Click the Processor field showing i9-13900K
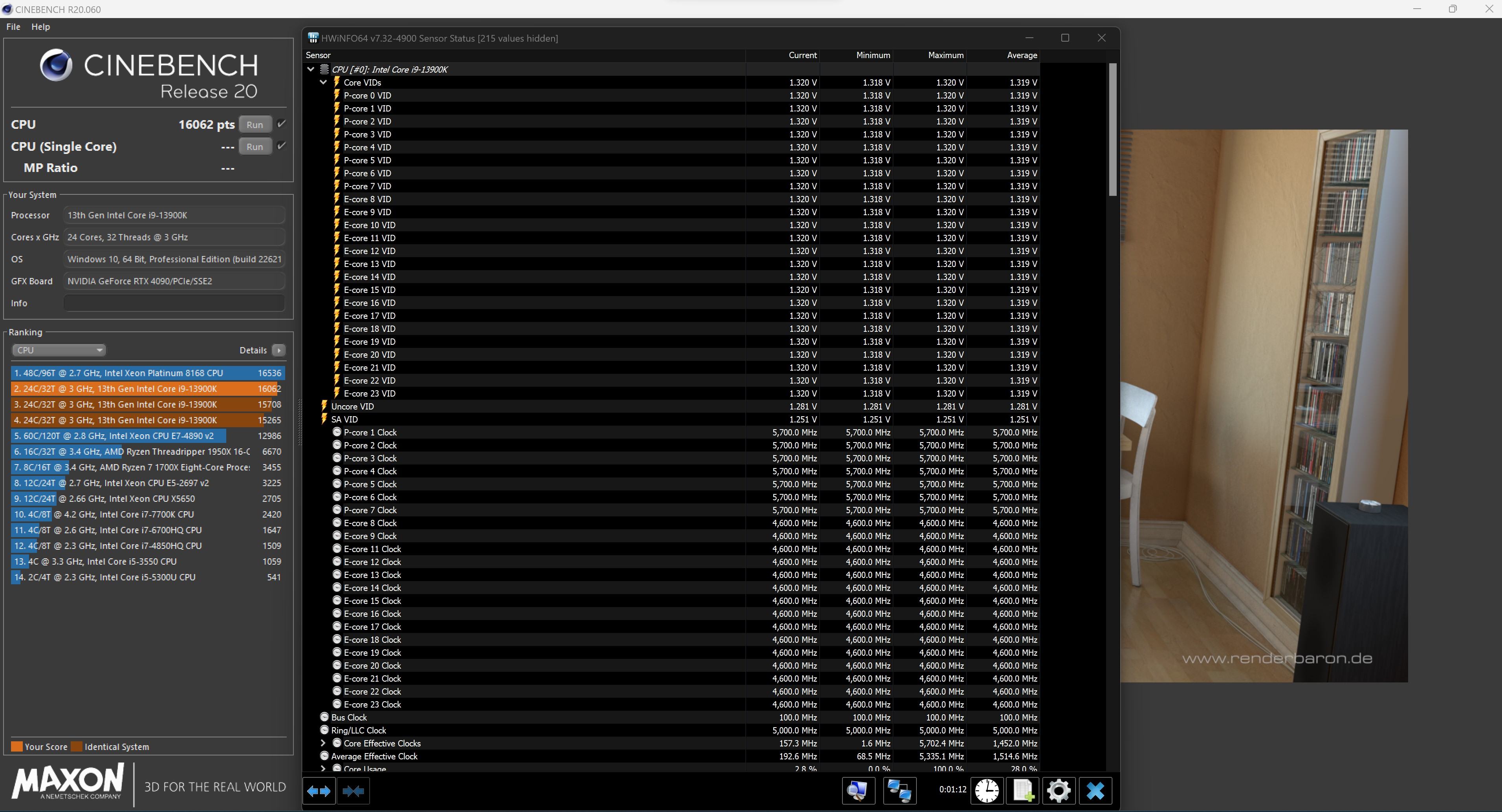1502x812 pixels. pos(174,215)
